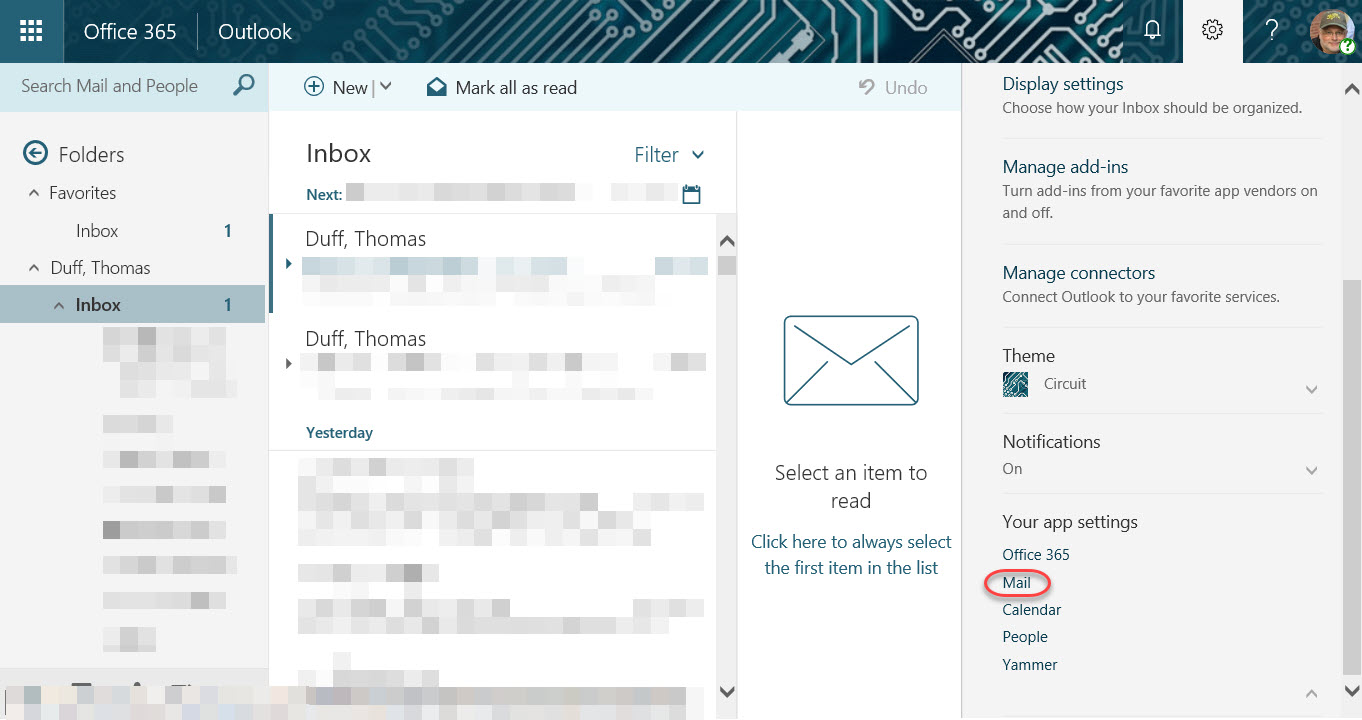Screen dimensions: 1362x720
Task: Click the profile avatar picture
Action: click(1330, 31)
